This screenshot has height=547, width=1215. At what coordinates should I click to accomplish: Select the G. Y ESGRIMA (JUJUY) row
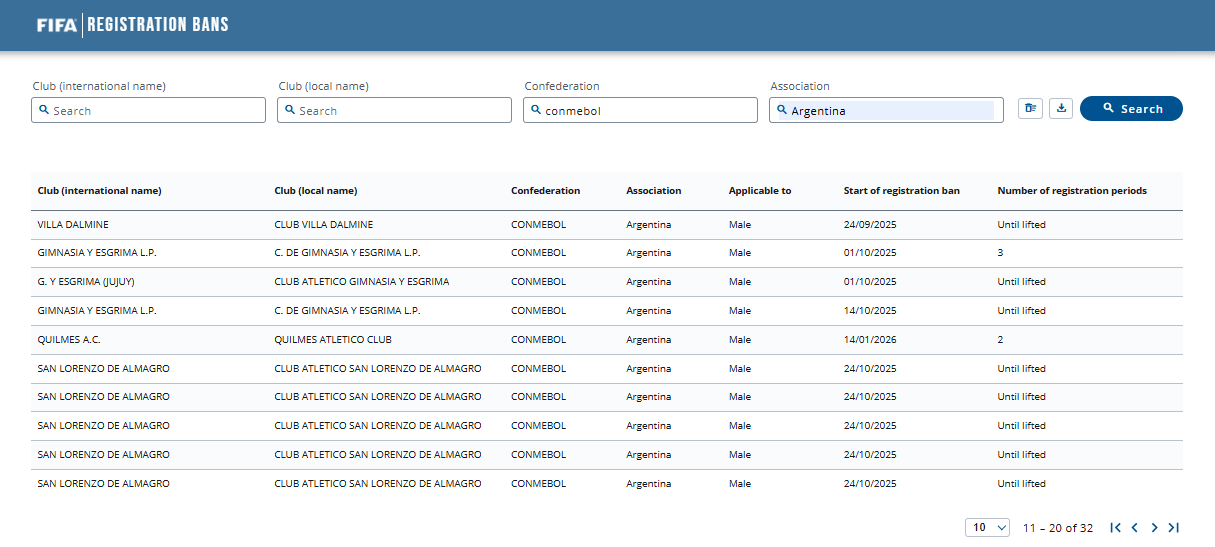(x=606, y=282)
